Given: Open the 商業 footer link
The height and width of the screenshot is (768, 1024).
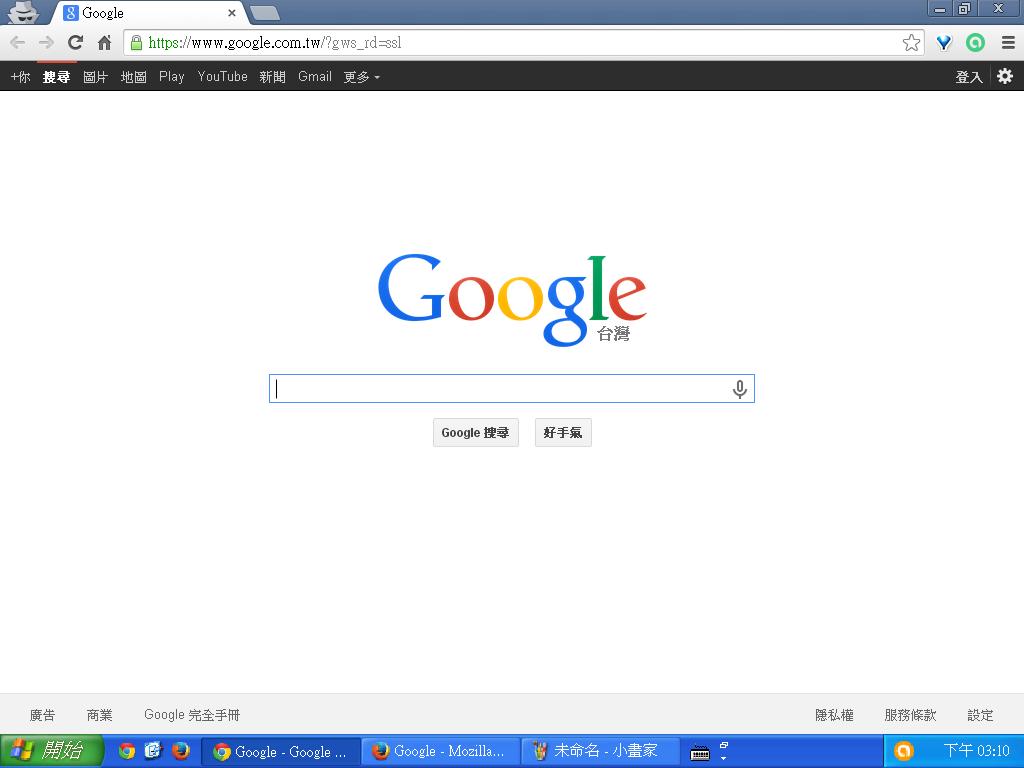Looking at the screenshot, I should [99, 715].
